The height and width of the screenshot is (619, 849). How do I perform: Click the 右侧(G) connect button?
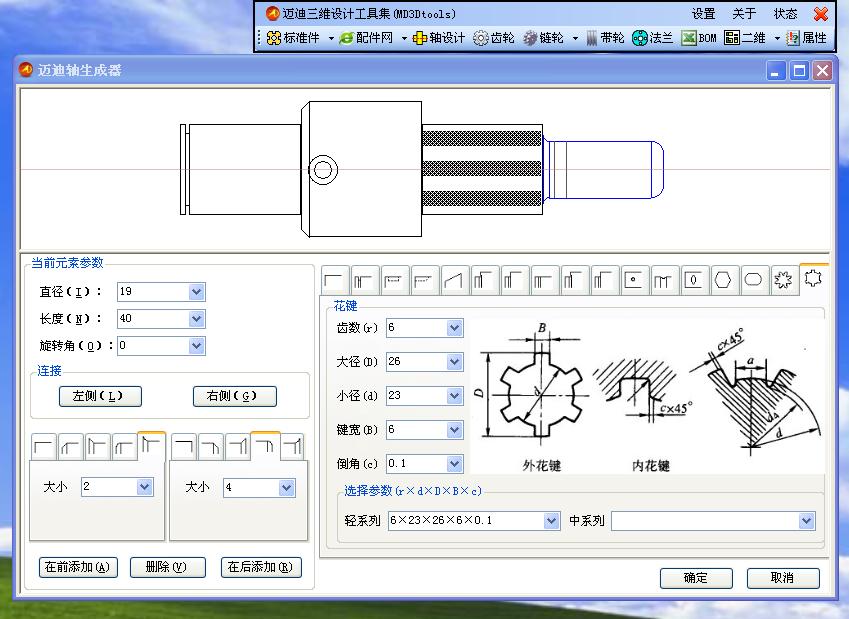[234, 396]
